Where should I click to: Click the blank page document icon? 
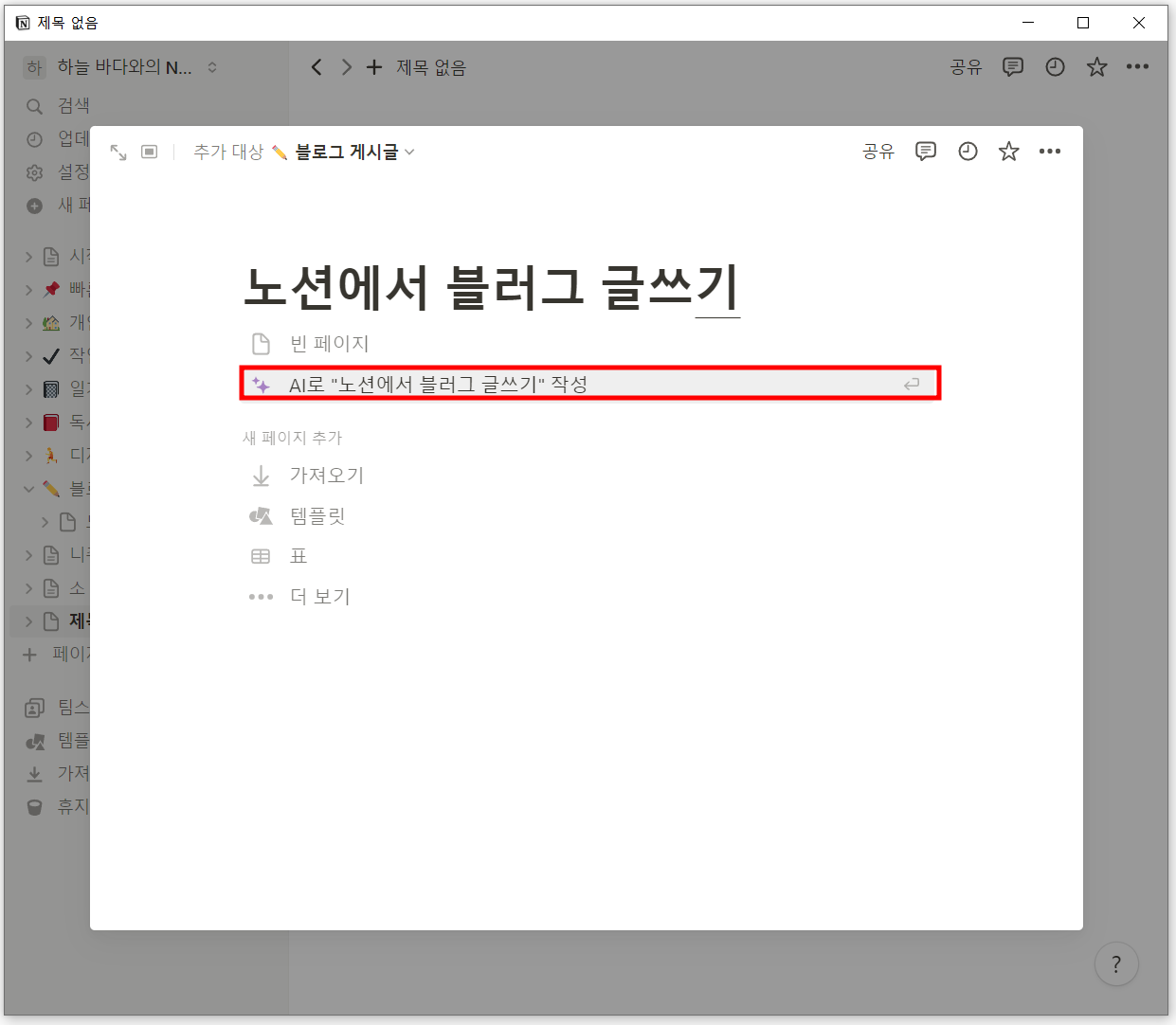click(261, 344)
